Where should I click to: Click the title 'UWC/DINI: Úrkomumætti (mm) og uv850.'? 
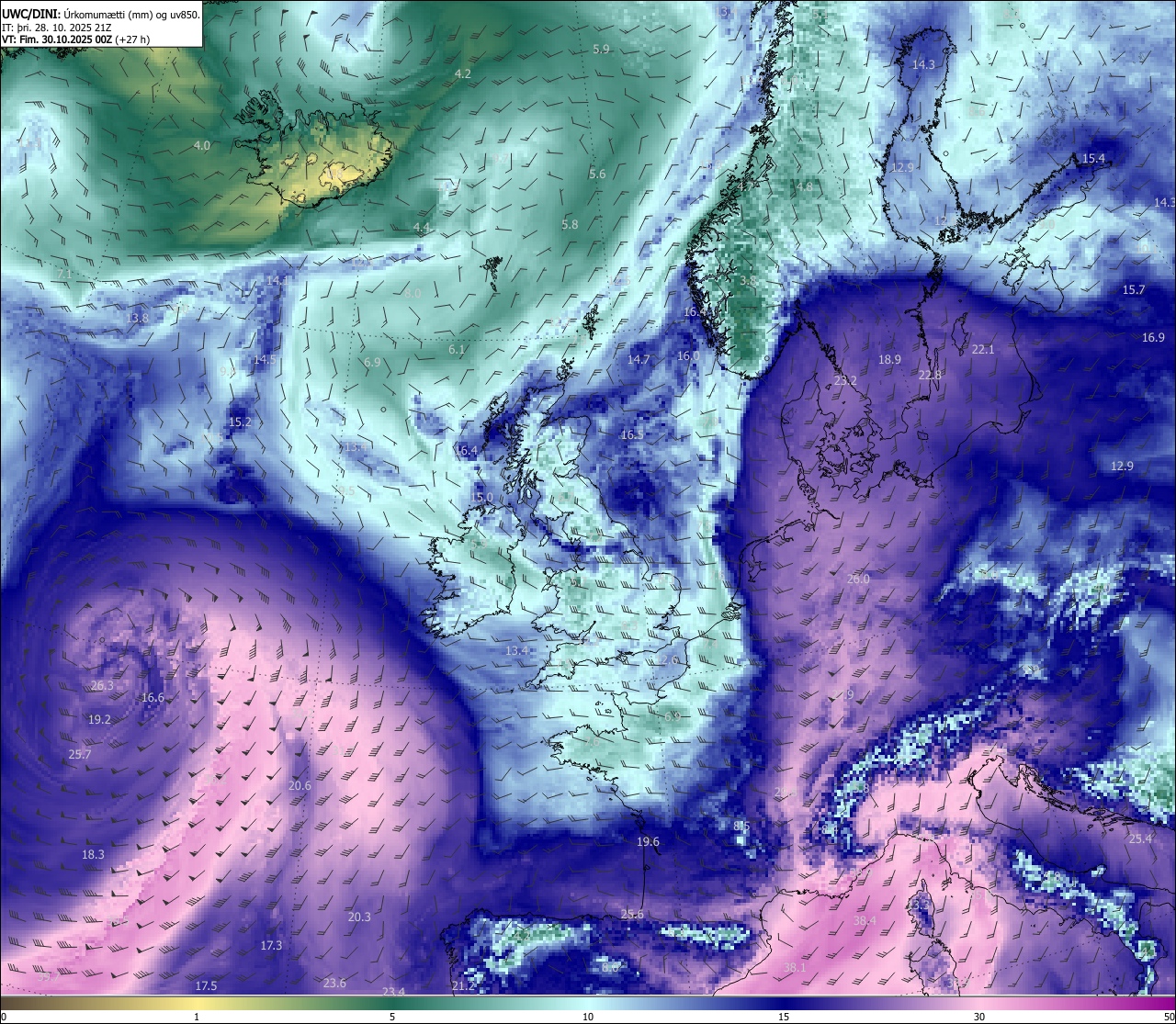coord(100,15)
